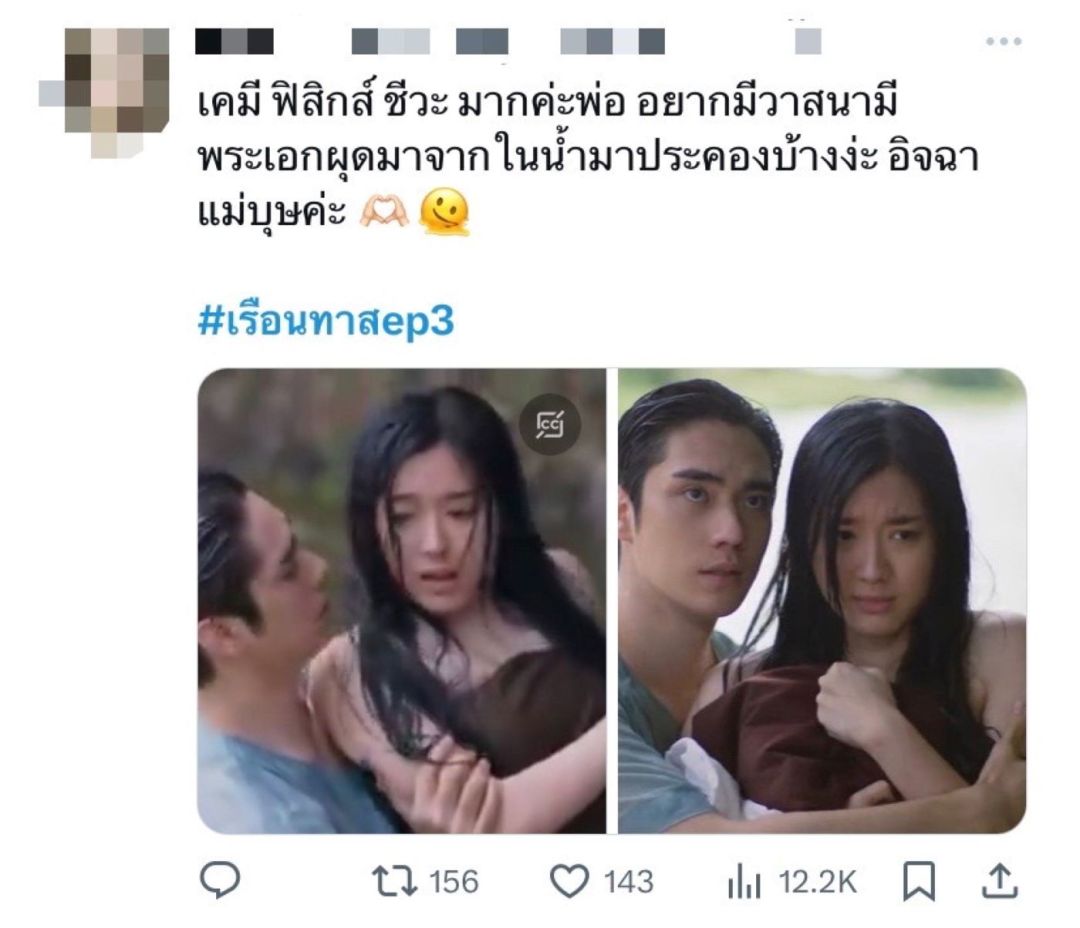Open the three-dot more options menu

1003,41
